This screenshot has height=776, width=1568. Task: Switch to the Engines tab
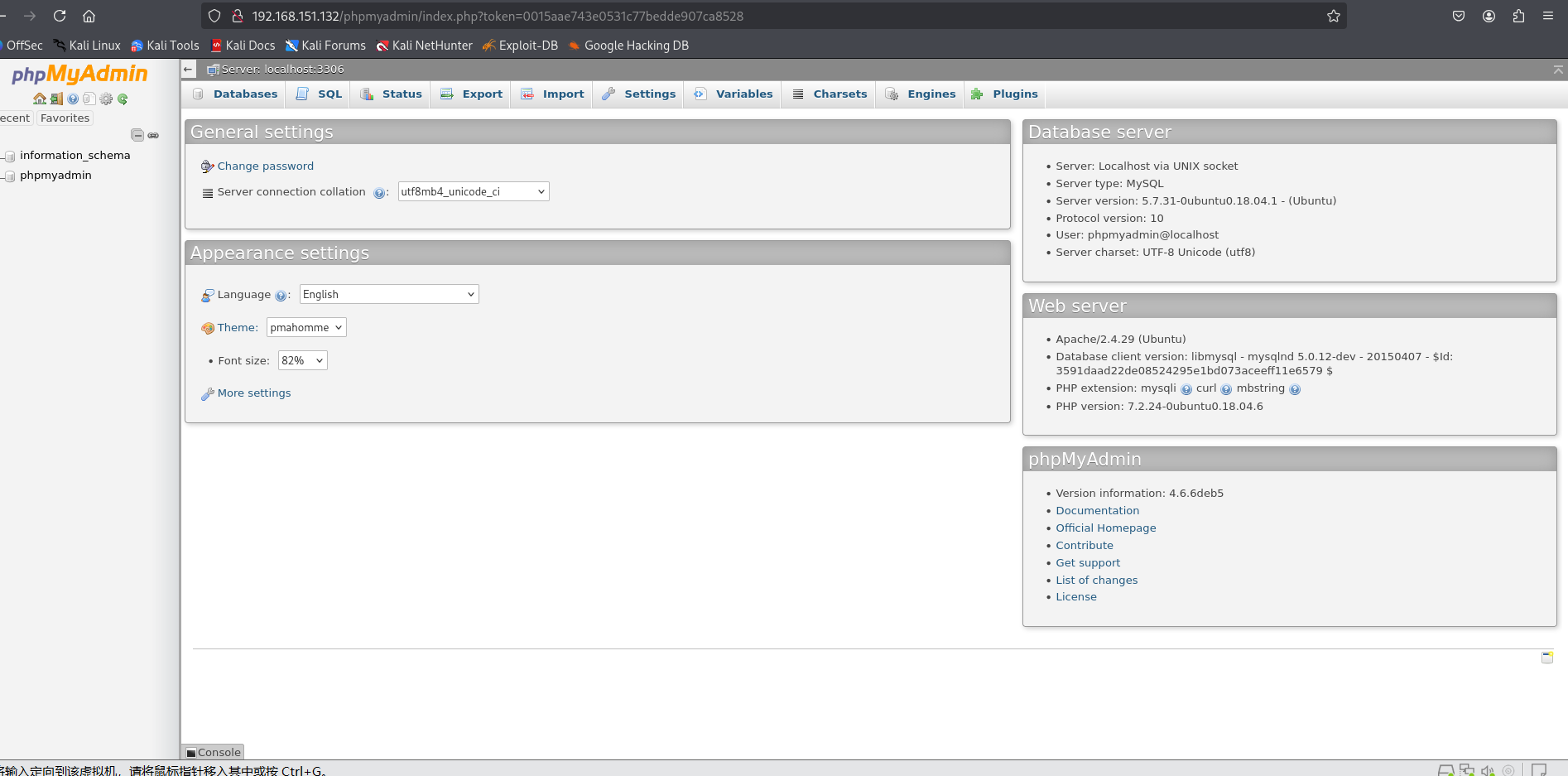[920, 94]
